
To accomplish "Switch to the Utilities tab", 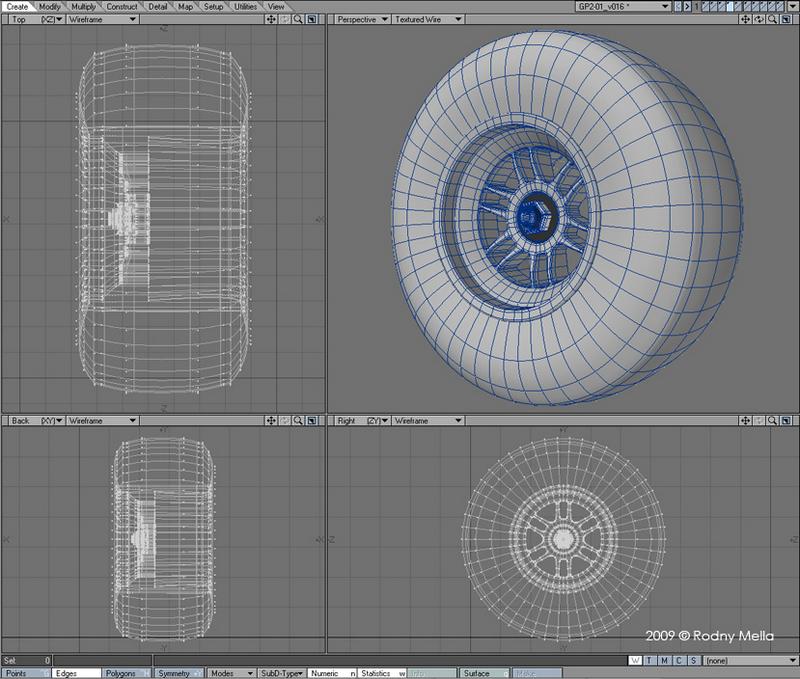I will tap(245, 6).
